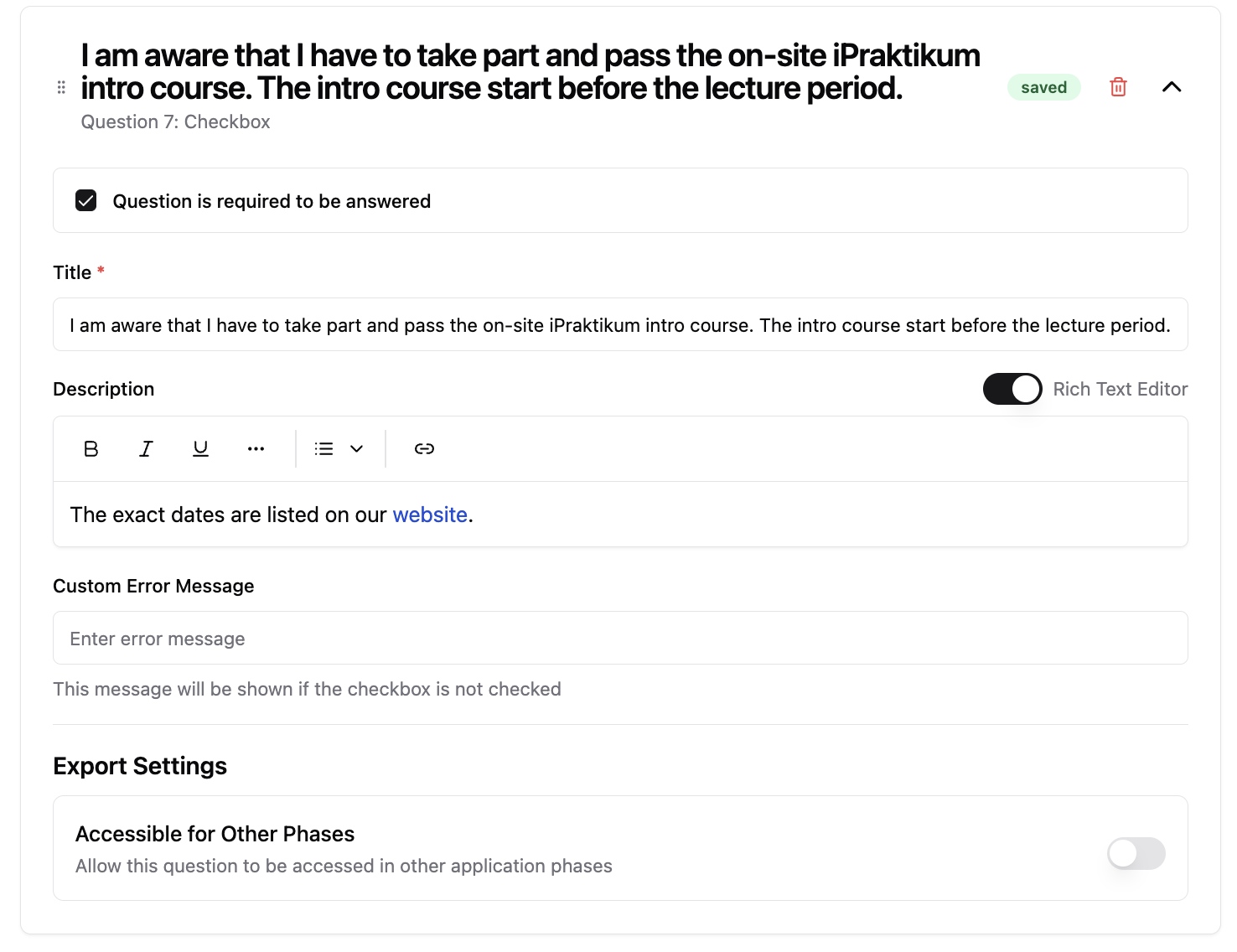This screenshot has width=1237, height=952.
Task: Apply bold formatting in description editor
Action: click(91, 449)
